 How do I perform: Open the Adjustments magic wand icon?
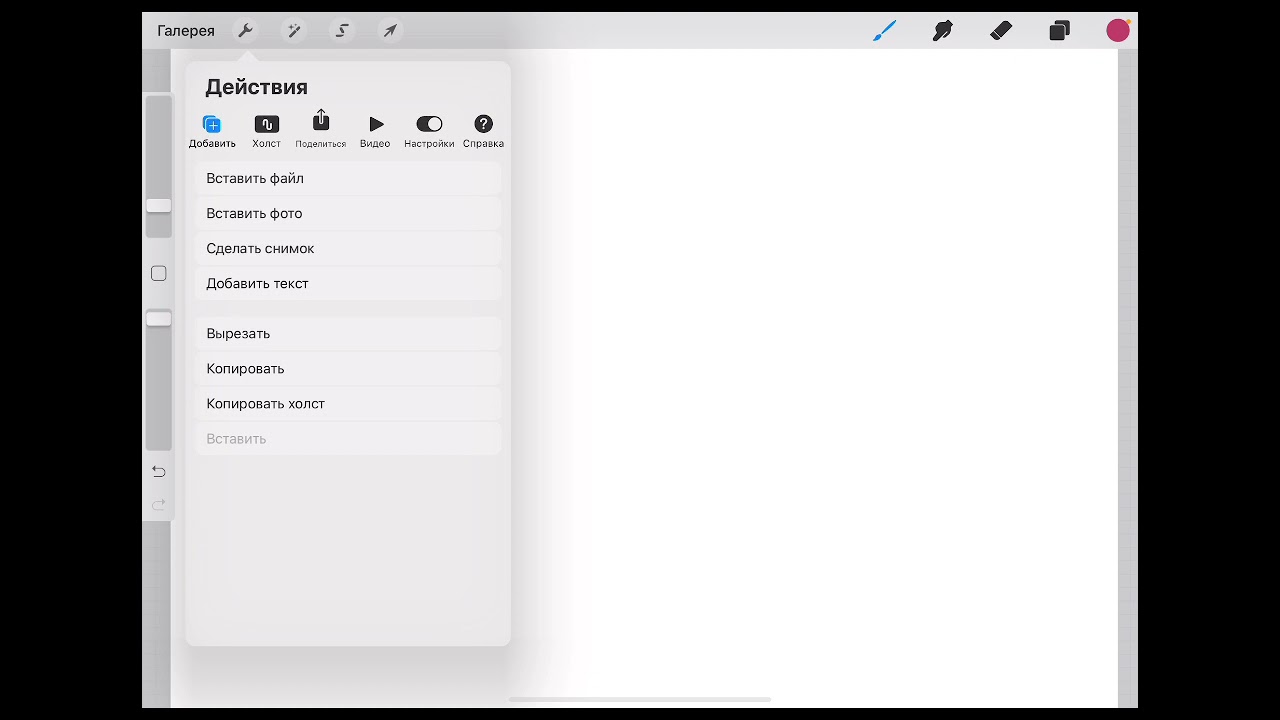pos(294,31)
